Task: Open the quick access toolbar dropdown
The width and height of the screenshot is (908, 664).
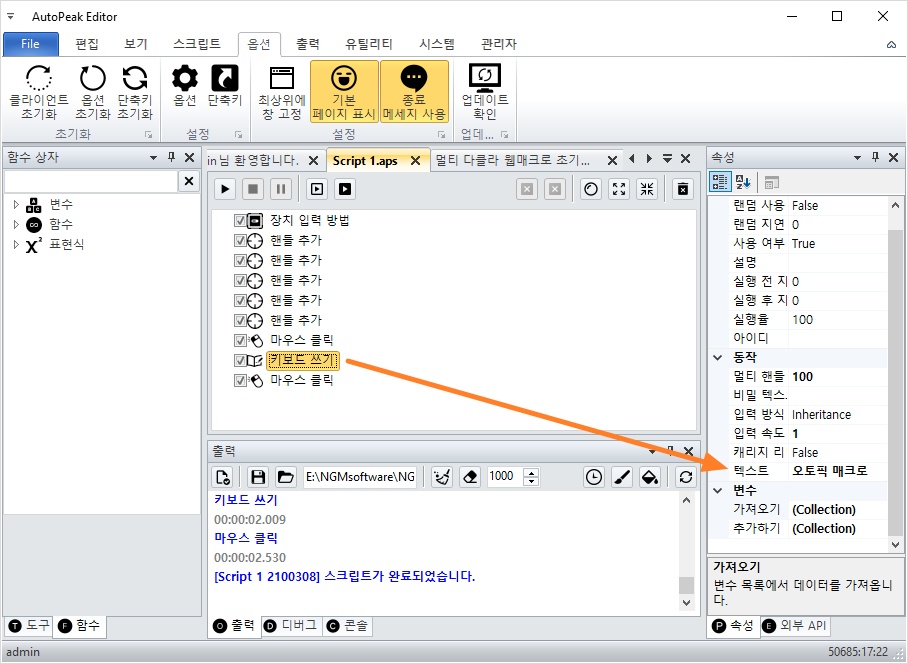Action: pos(10,16)
